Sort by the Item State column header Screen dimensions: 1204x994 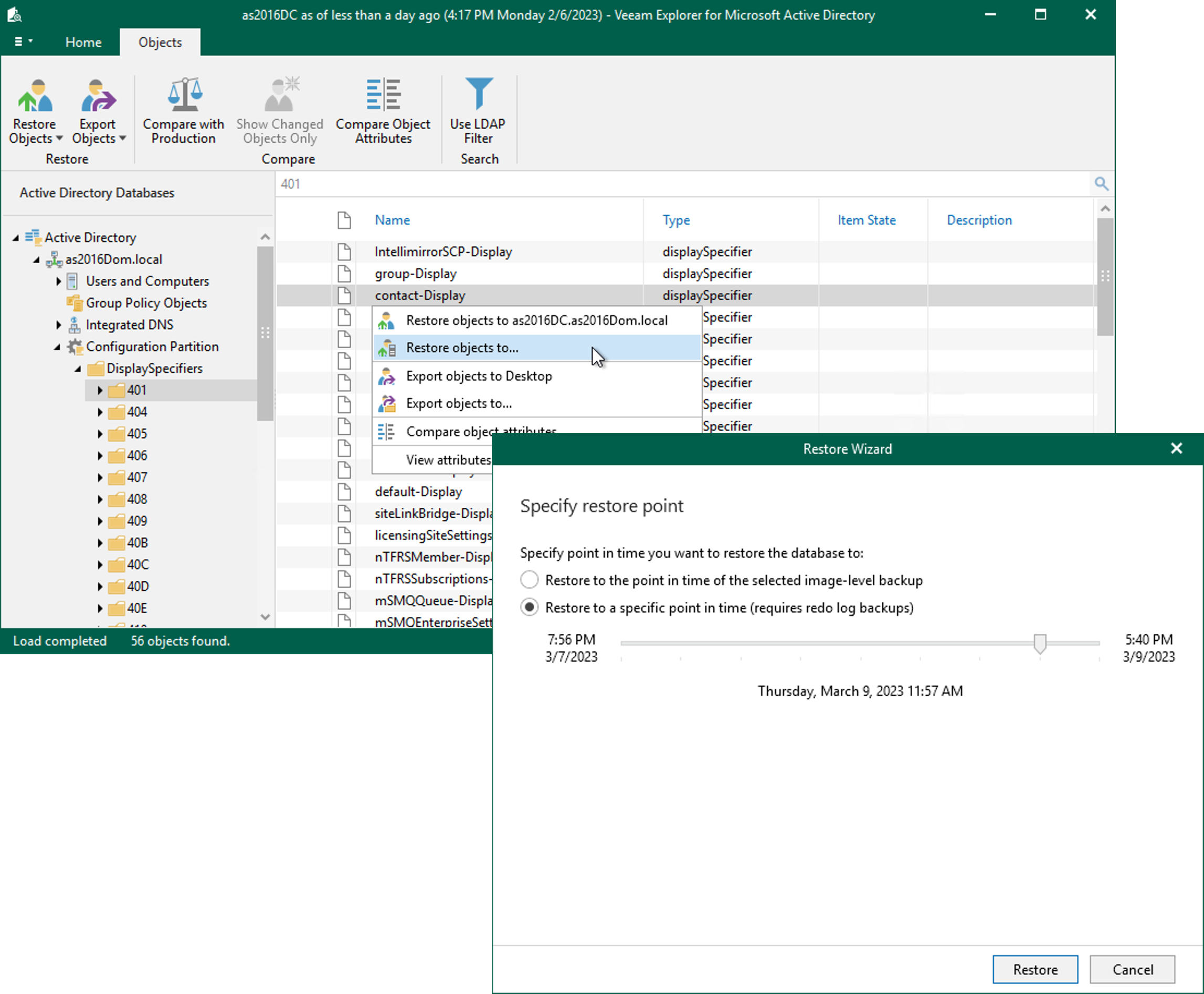867,220
